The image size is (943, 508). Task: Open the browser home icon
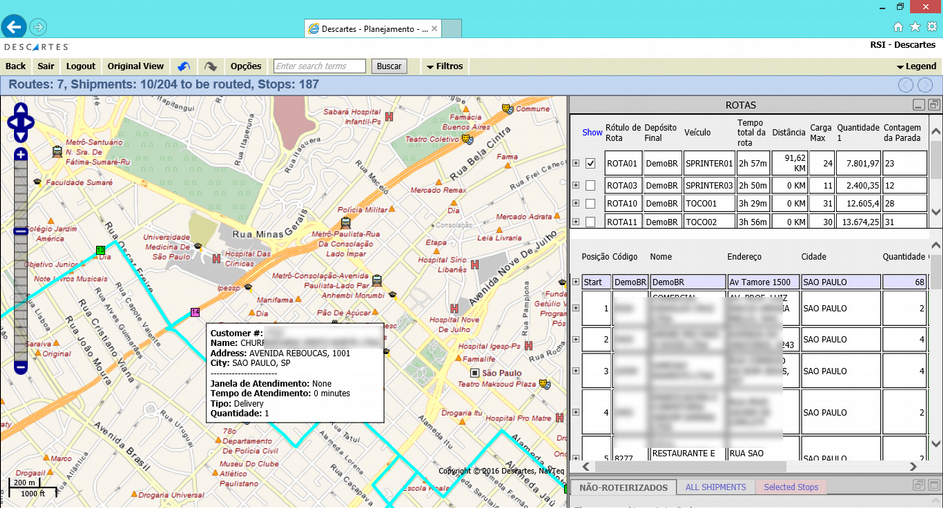898,26
